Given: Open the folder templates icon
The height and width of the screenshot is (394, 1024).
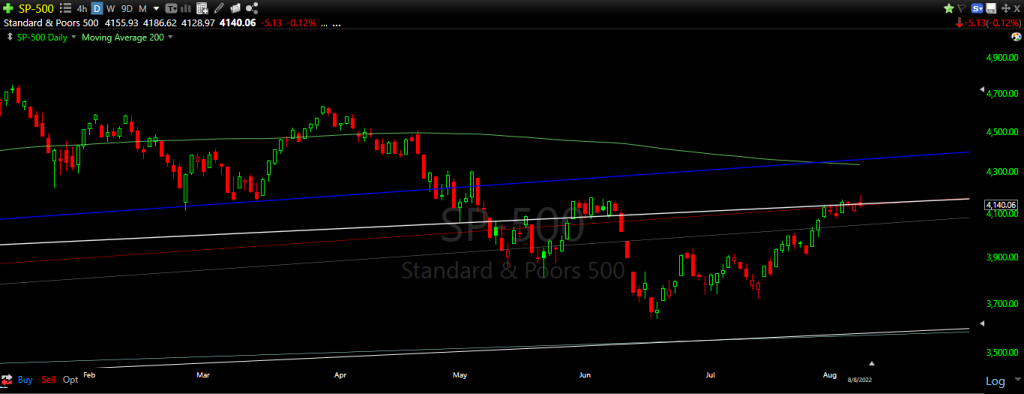Looking at the screenshot, I should tap(236, 8).
